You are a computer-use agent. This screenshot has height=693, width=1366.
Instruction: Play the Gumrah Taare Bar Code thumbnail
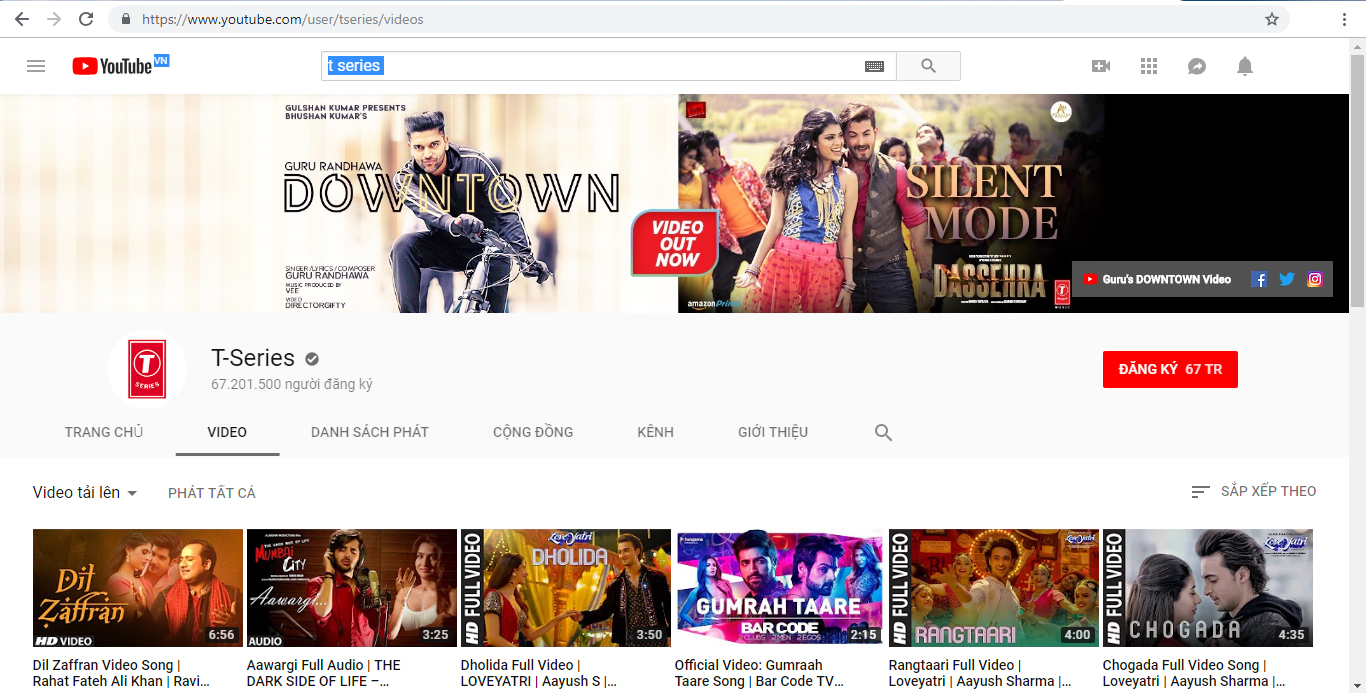780,588
